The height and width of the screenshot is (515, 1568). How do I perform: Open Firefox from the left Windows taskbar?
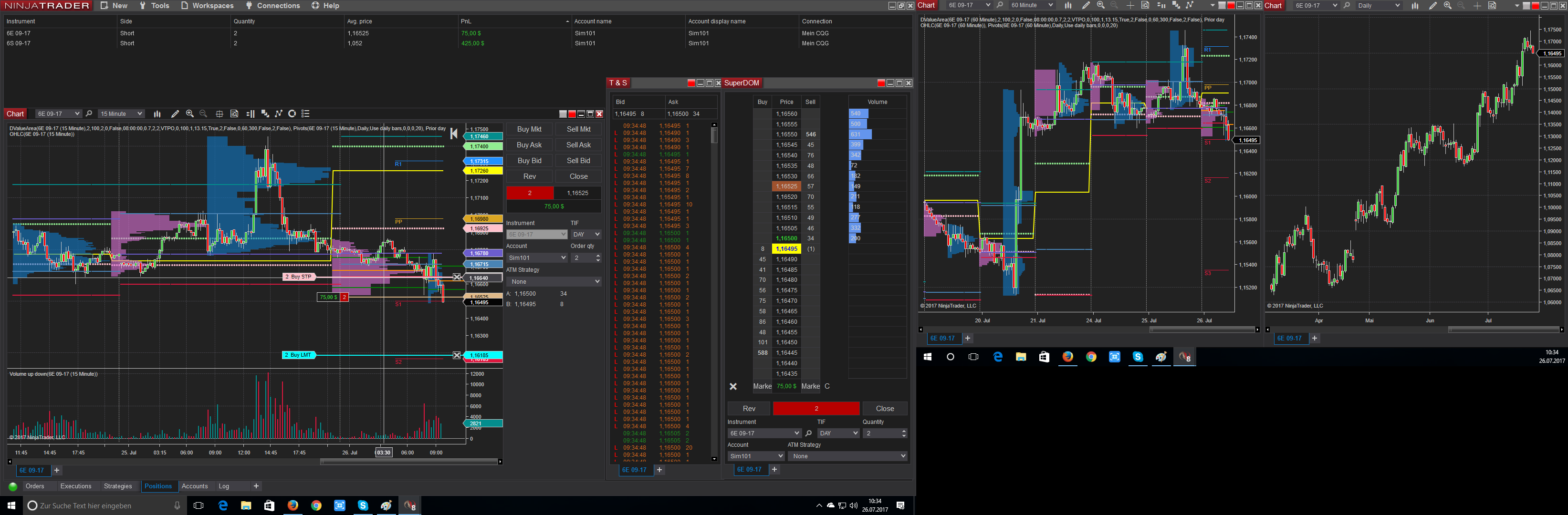pyautogui.click(x=293, y=505)
